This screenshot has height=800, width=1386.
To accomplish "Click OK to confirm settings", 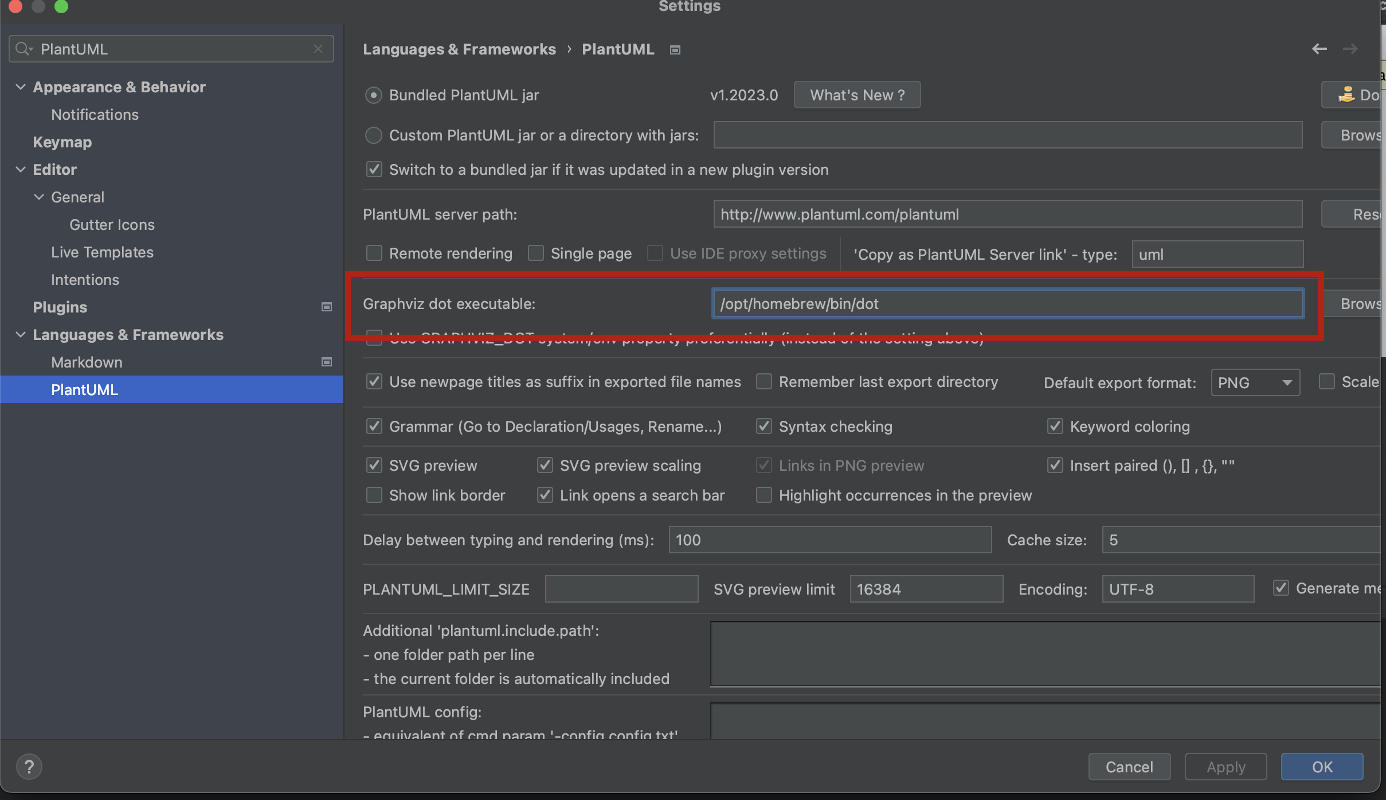I will click(1322, 767).
